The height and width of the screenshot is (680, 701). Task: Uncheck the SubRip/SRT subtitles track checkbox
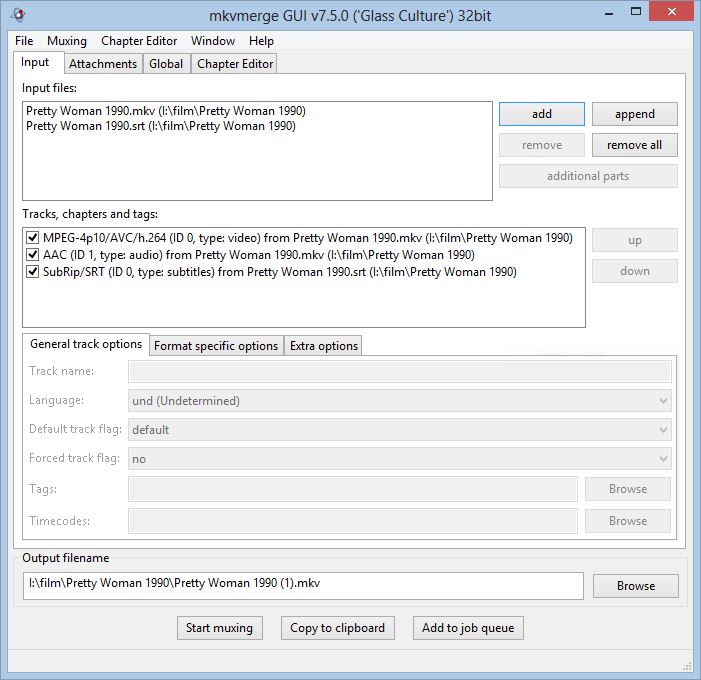33,271
